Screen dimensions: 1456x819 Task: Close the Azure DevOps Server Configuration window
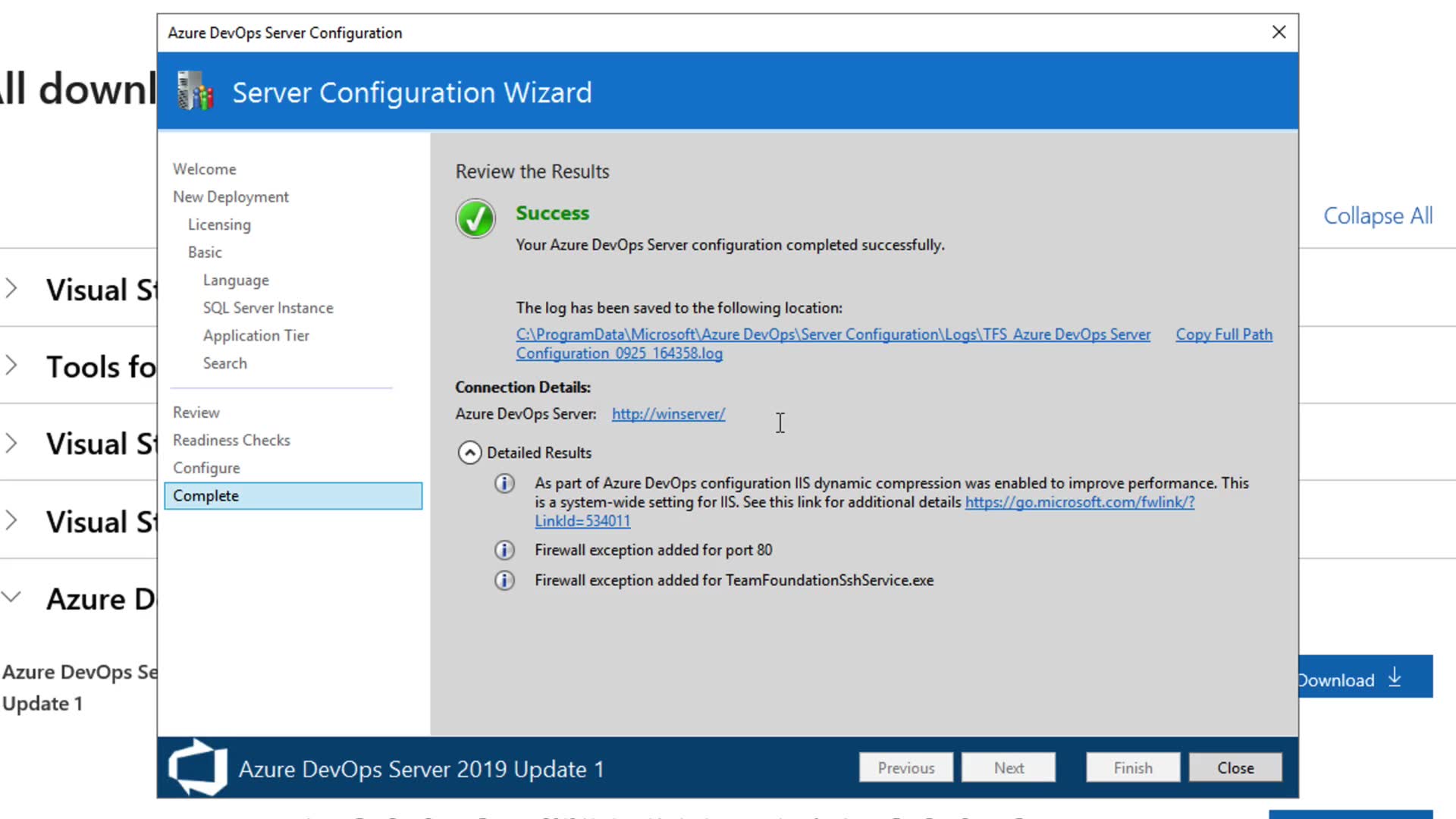(x=1279, y=32)
